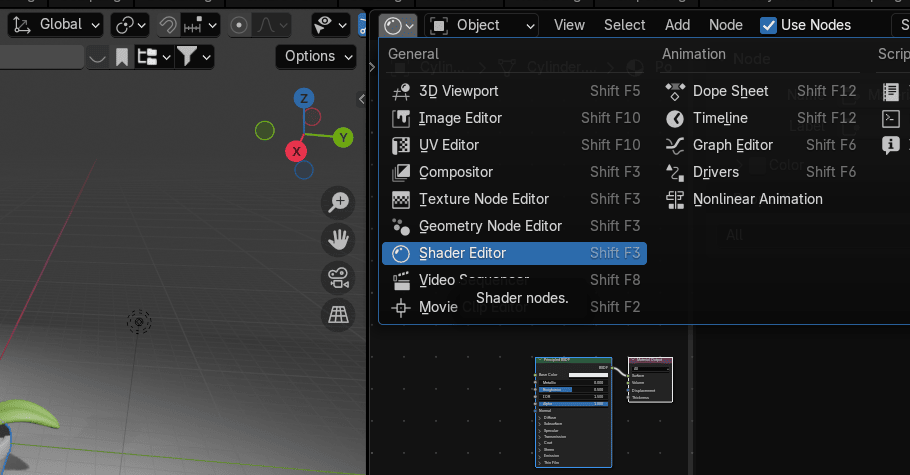Viewport: 910px width, 475px height.
Task: Toggle camera view with the camera gizmo
Action: (339, 277)
